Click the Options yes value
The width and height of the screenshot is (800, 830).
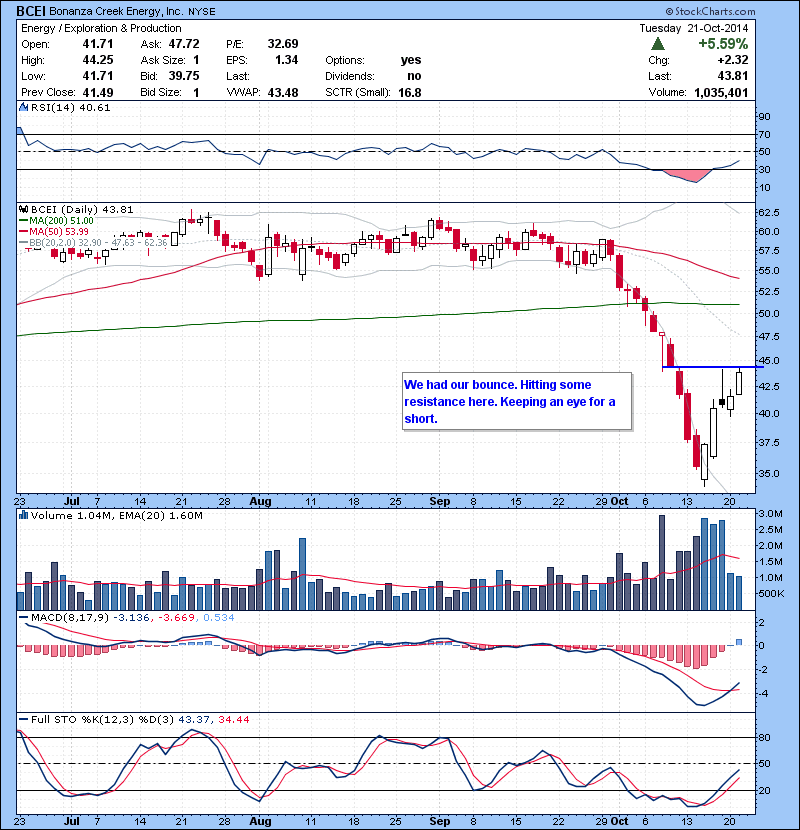click(411, 60)
